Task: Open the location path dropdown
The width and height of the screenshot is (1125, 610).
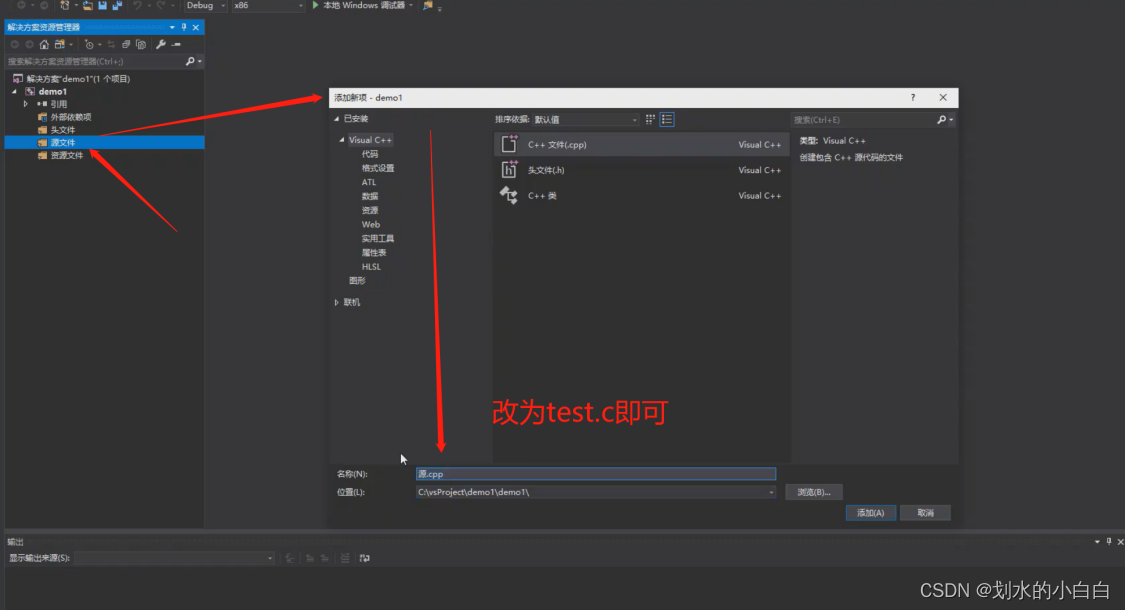Action: [x=771, y=492]
